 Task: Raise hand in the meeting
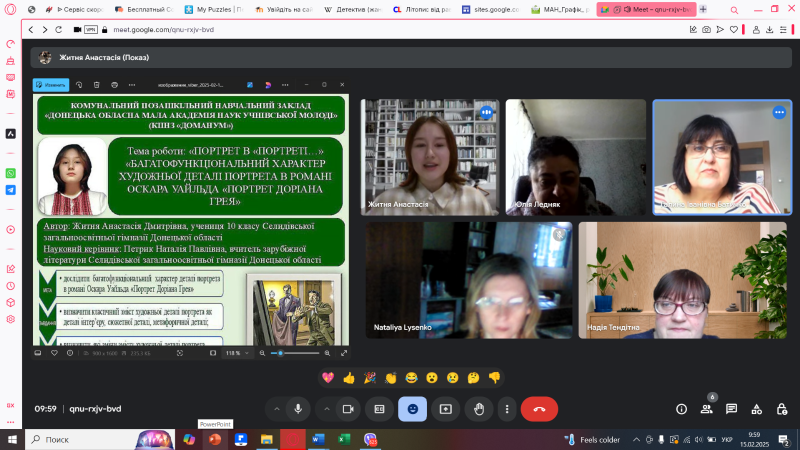pyautogui.click(x=479, y=408)
